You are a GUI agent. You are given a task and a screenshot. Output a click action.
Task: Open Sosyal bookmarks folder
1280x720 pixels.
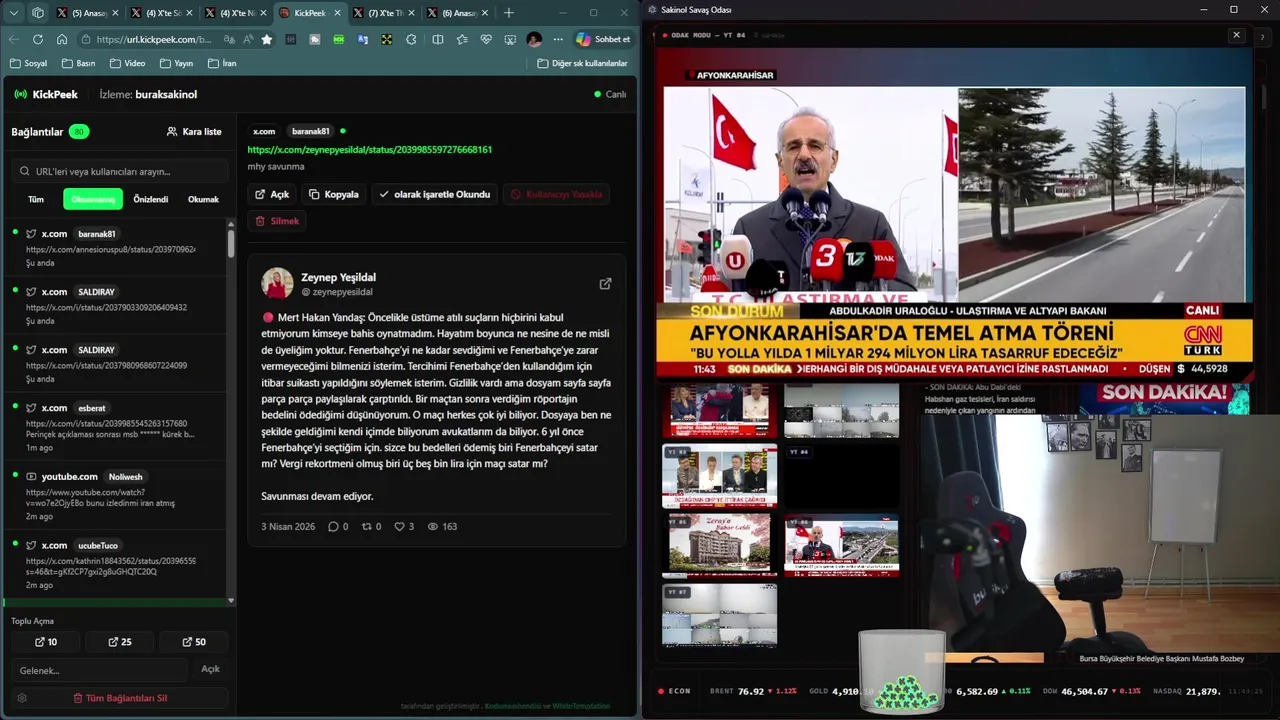pyautogui.click(x=28, y=63)
